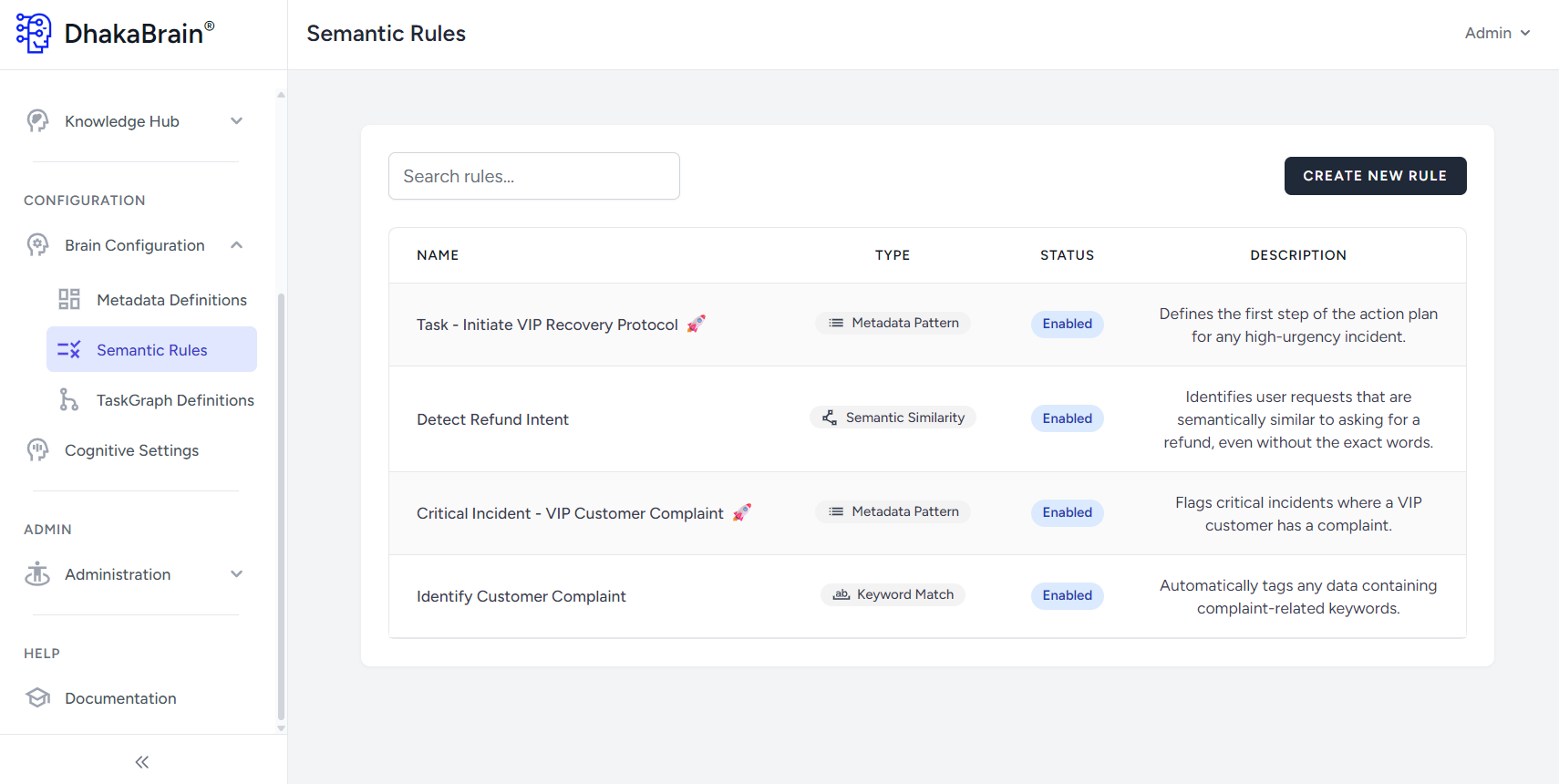Click the TYPE column header
The width and height of the screenshot is (1559, 784).
[893, 255]
